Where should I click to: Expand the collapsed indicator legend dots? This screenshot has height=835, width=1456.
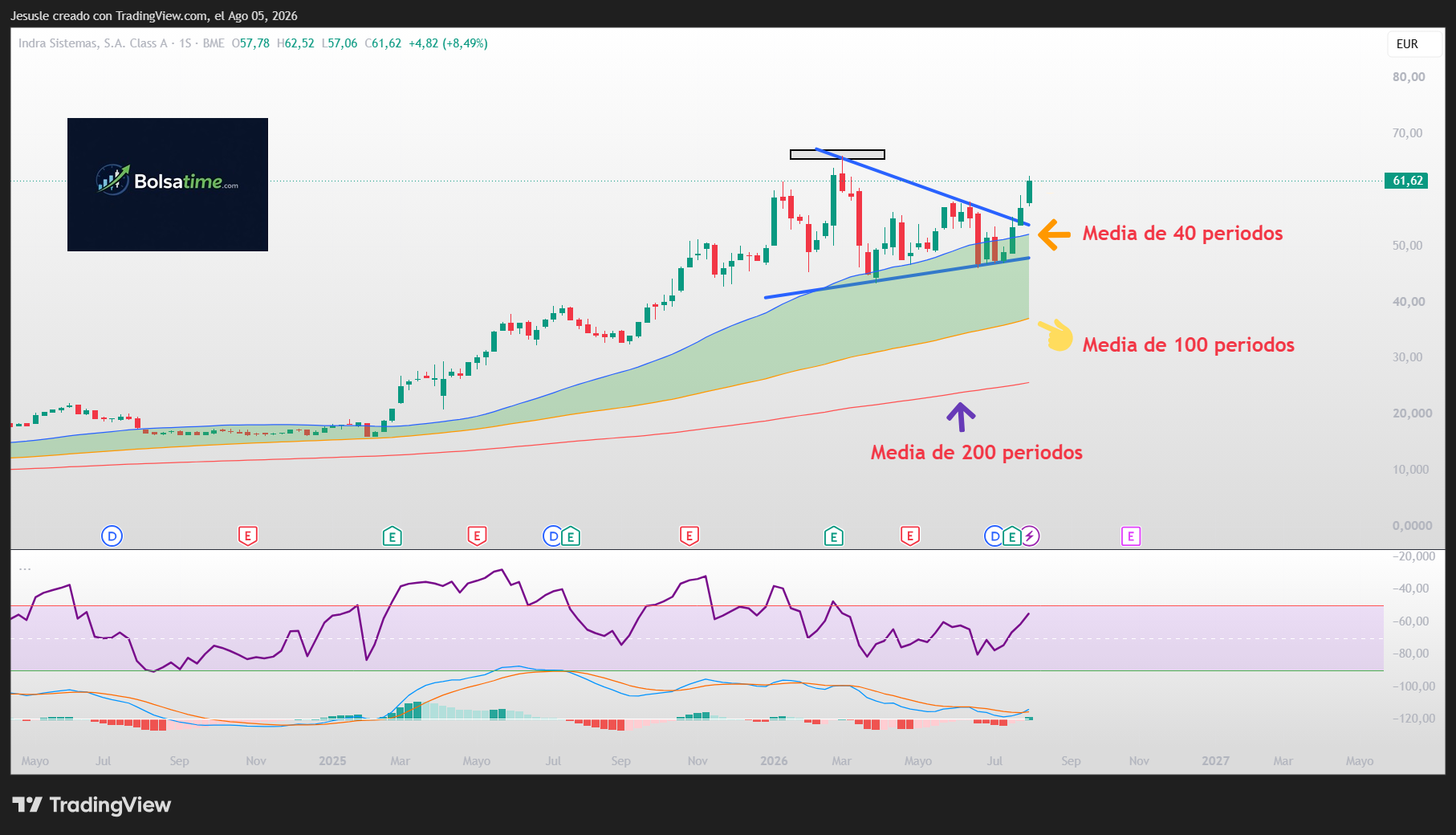click(x=25, y=568)
